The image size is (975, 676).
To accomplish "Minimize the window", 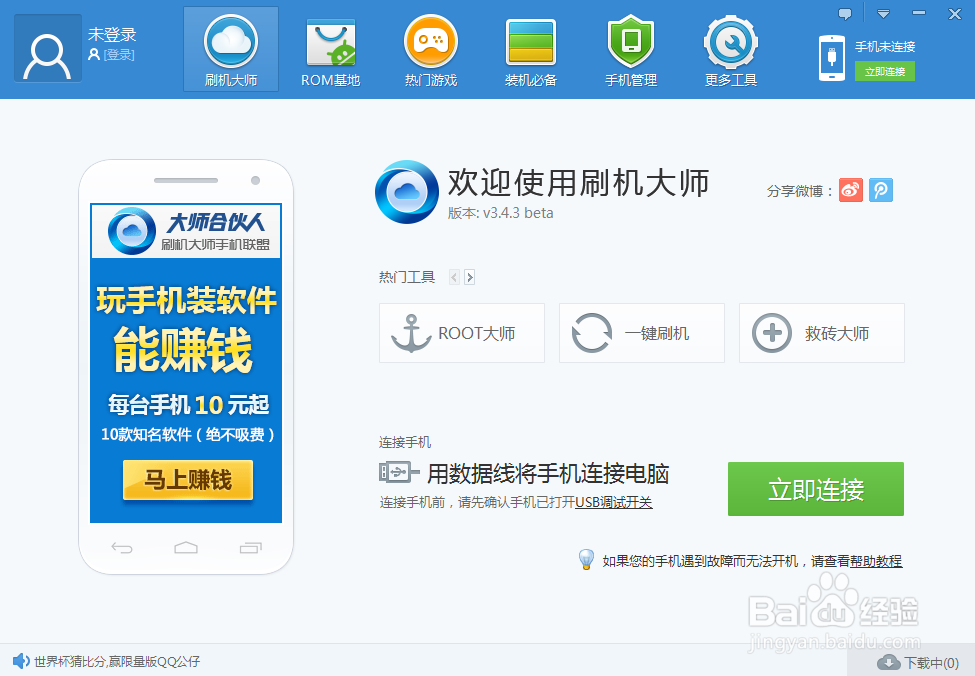I will [918, 13].
